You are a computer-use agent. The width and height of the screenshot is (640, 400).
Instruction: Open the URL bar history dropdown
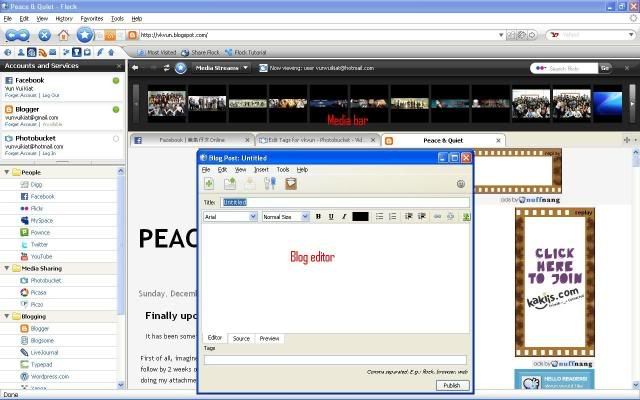point(501,35)
